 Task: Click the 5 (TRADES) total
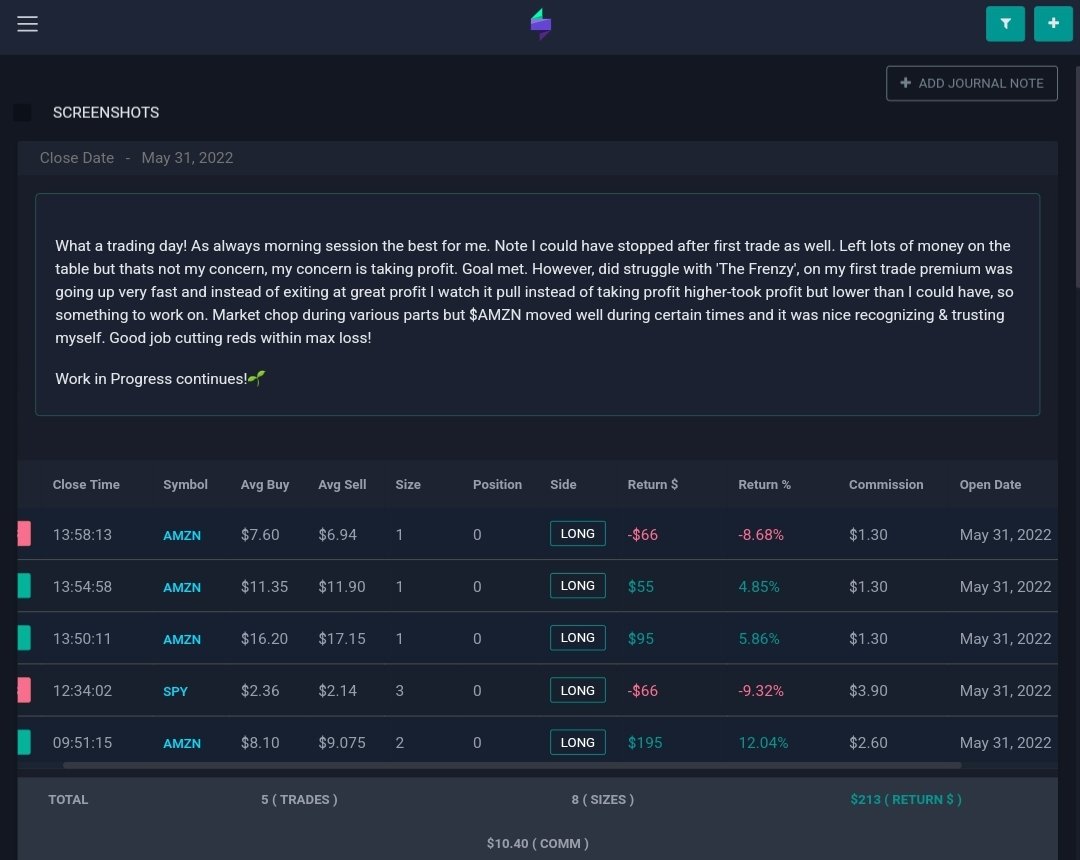coord(299,799)
